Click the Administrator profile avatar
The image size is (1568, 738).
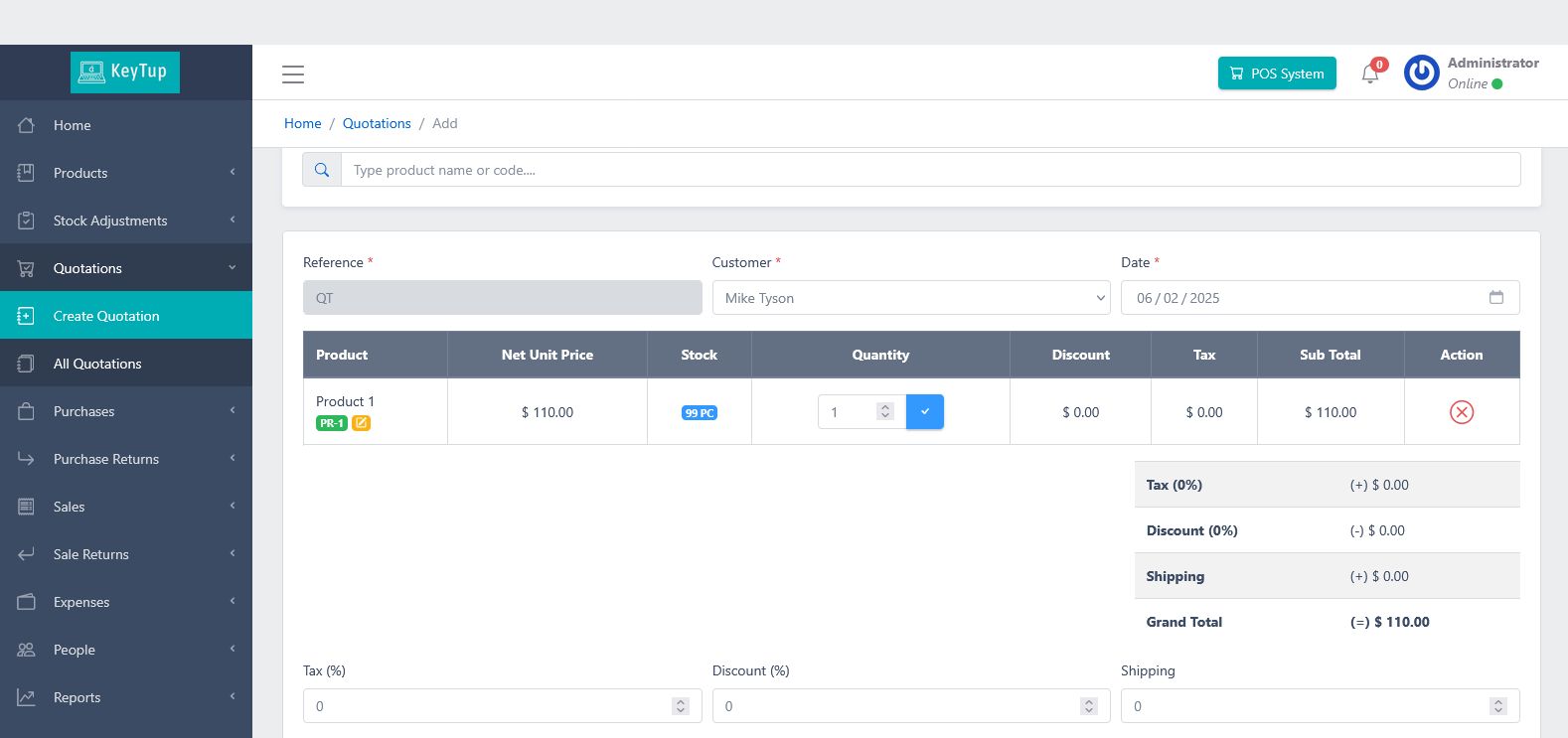click(x=1421, y=73)
